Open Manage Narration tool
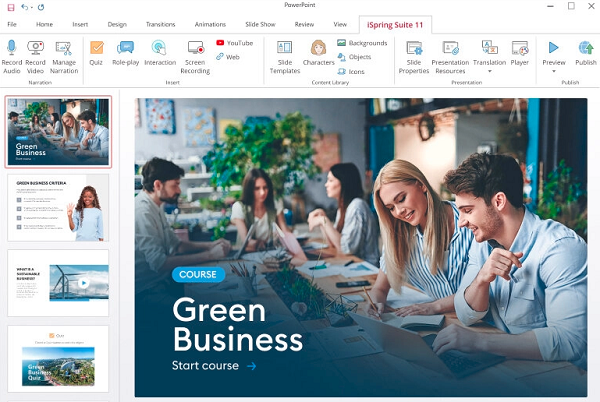This screenshot has height=402, width=600. click(64, 48)
